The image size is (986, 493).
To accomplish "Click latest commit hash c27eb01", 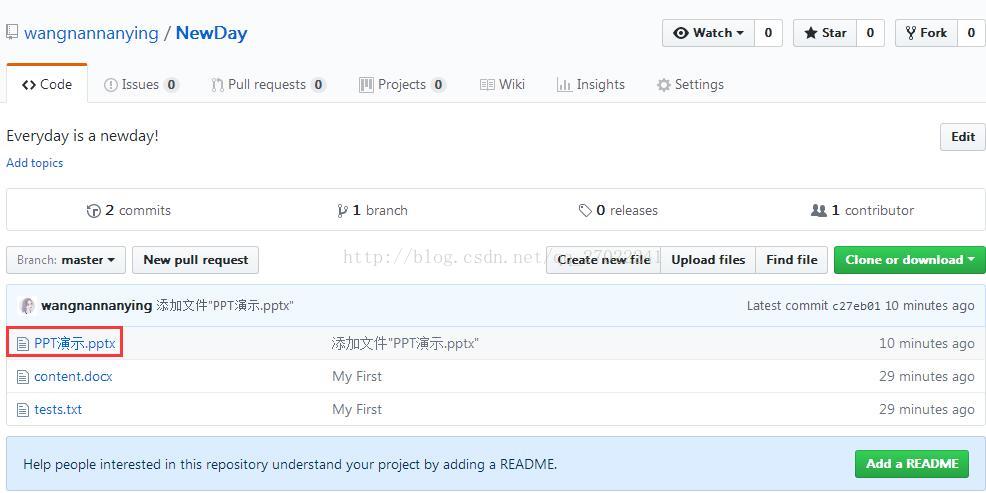I will (856, 306).
